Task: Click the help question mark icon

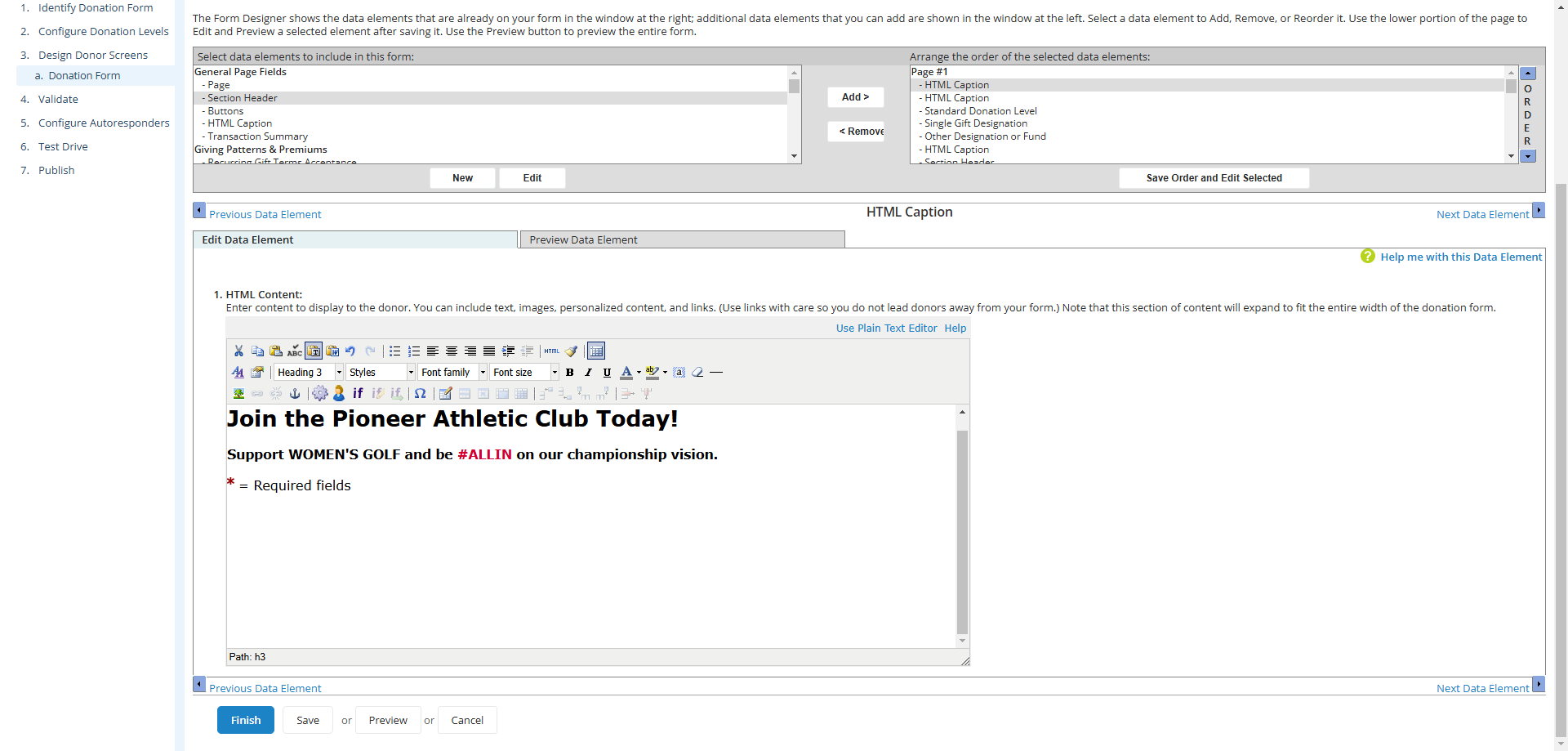Action: [x=1368, y=256]
